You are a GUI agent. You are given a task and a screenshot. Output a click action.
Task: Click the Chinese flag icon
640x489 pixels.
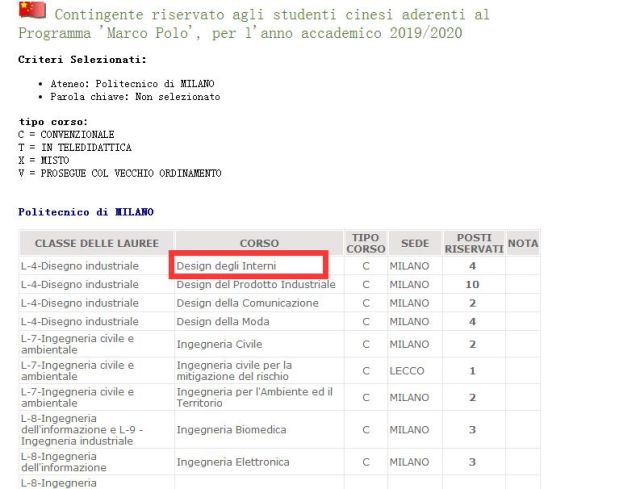(x=32, y=10)
